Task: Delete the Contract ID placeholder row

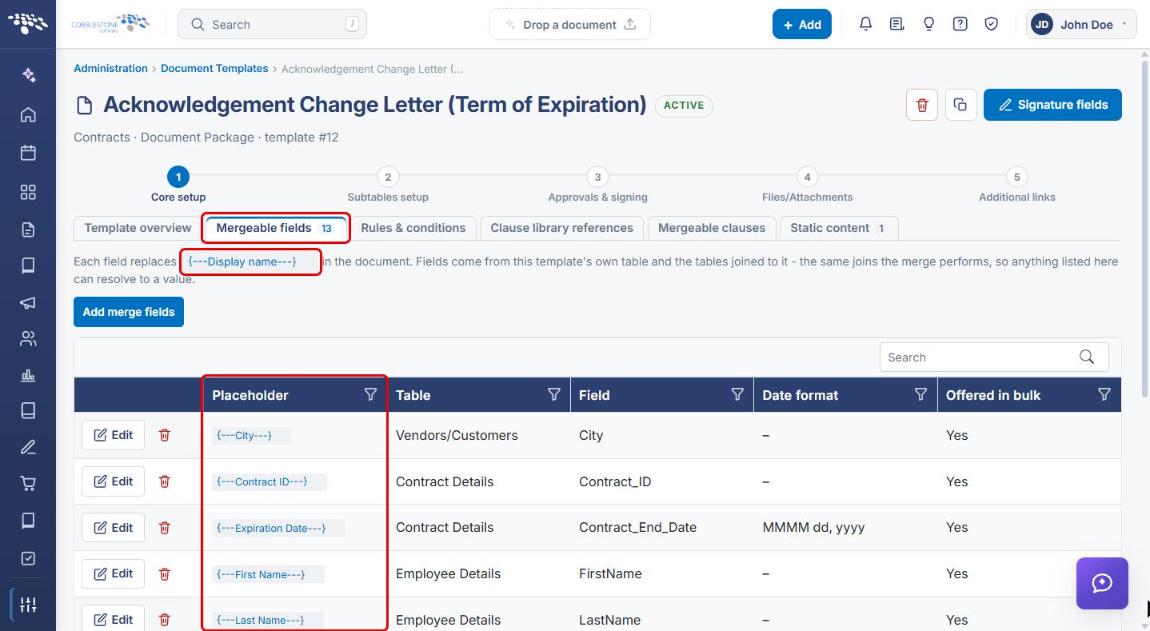Action: pos(164,481)
